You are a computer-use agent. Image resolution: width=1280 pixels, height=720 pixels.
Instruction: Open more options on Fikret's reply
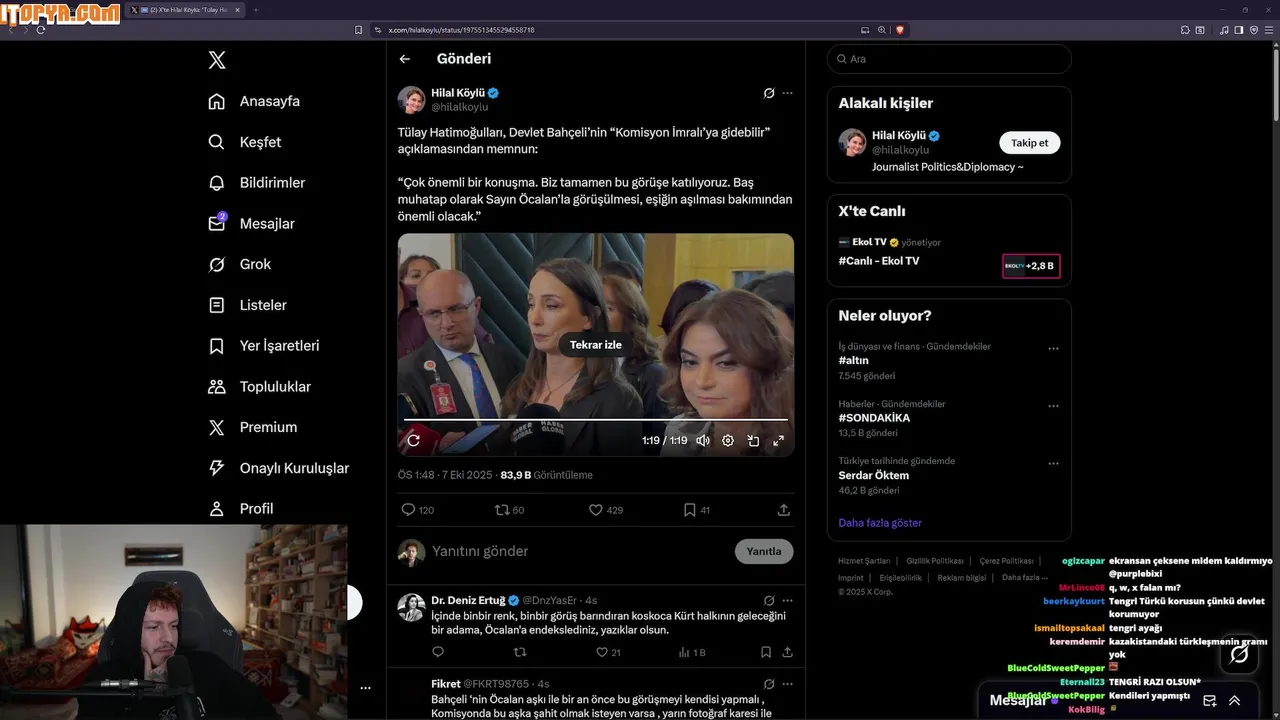(x=787, y=684)
